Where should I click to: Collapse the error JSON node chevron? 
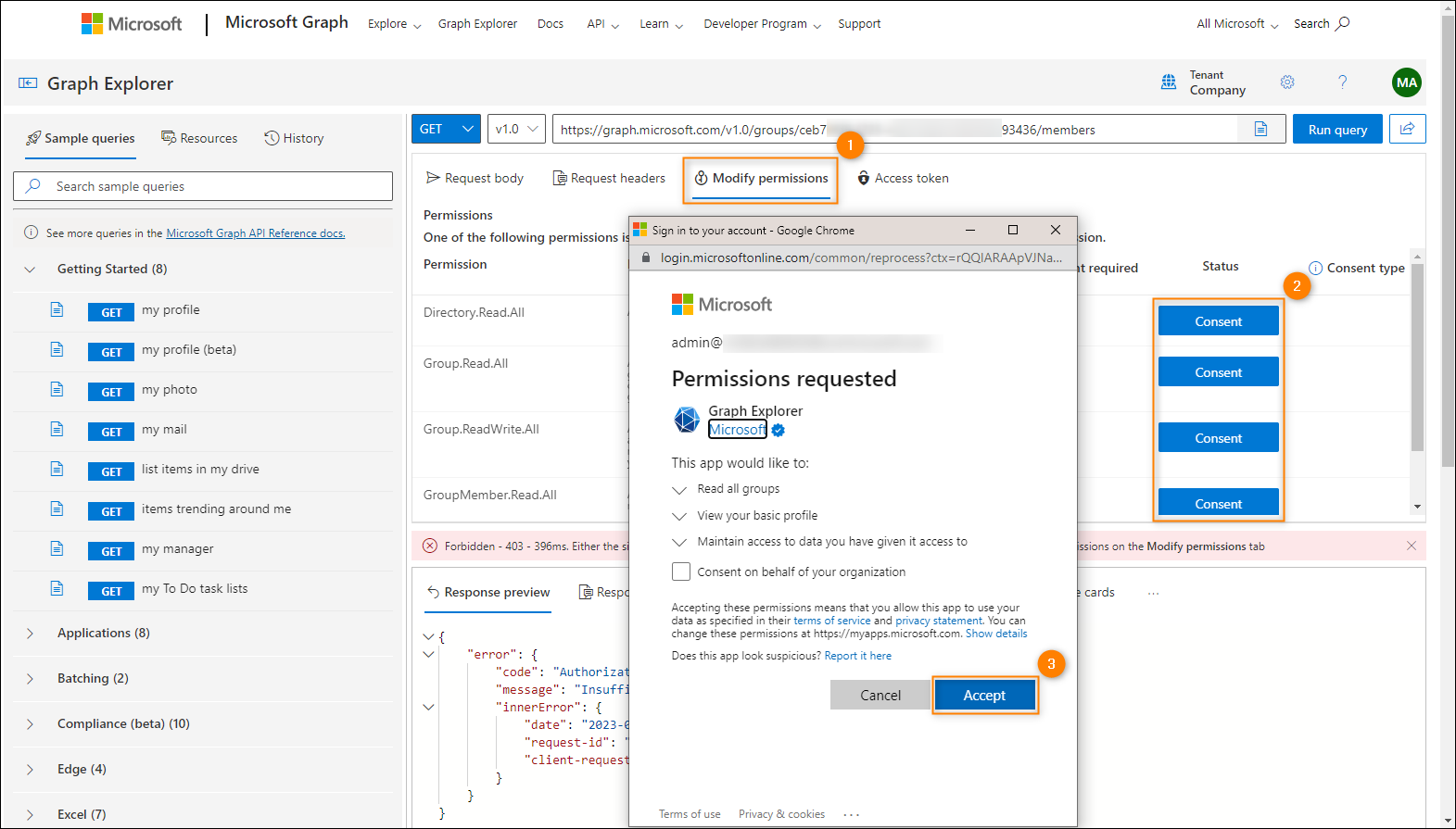click(428, 654)
